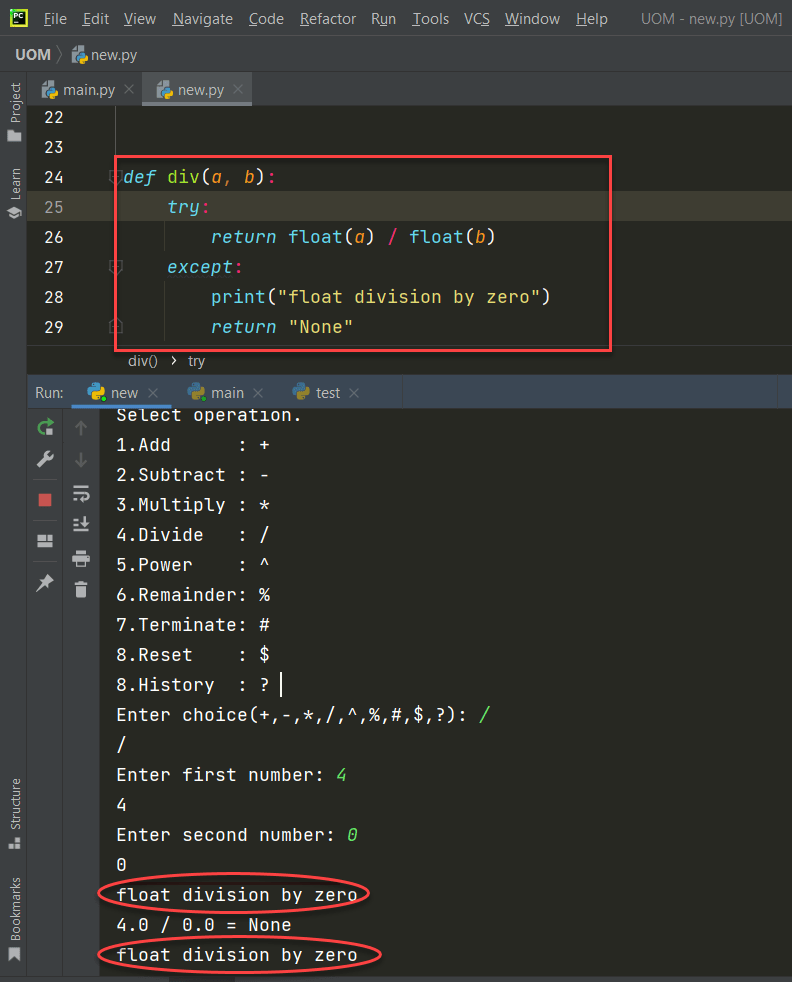Click console line 'Enter choice(+,-,*,/,^,%,#,$,?): /'
792x982 pixels.
(303, 715)
